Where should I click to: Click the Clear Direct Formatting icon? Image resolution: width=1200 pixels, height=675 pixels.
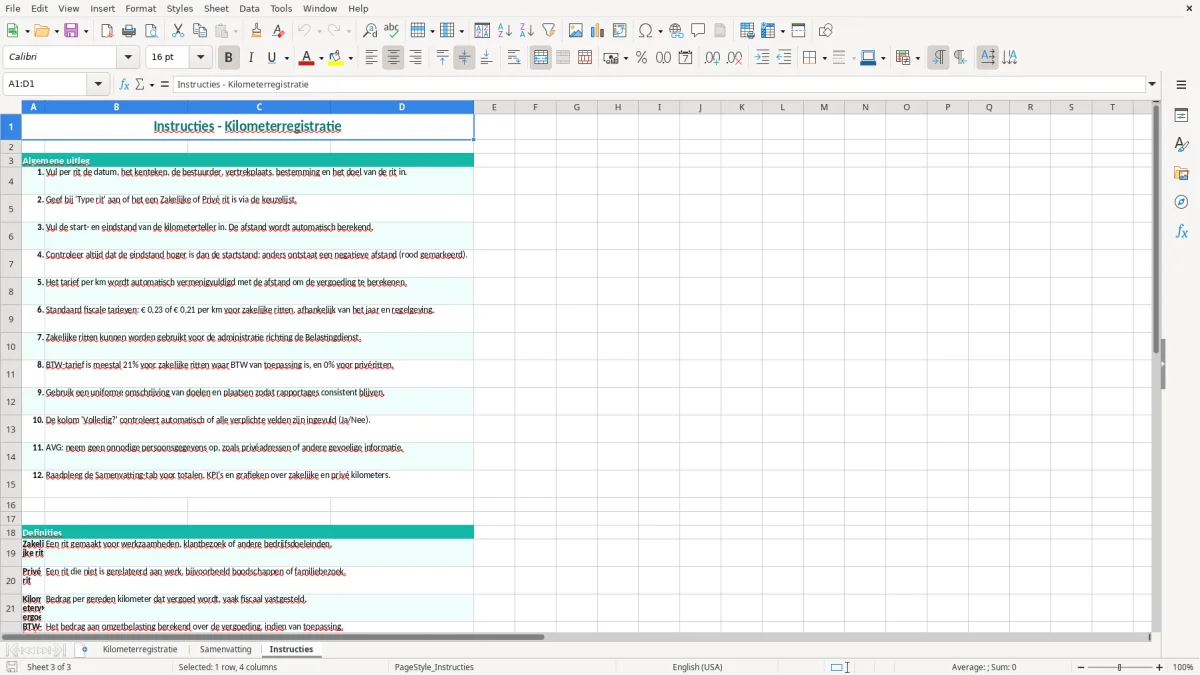[279, 31]
